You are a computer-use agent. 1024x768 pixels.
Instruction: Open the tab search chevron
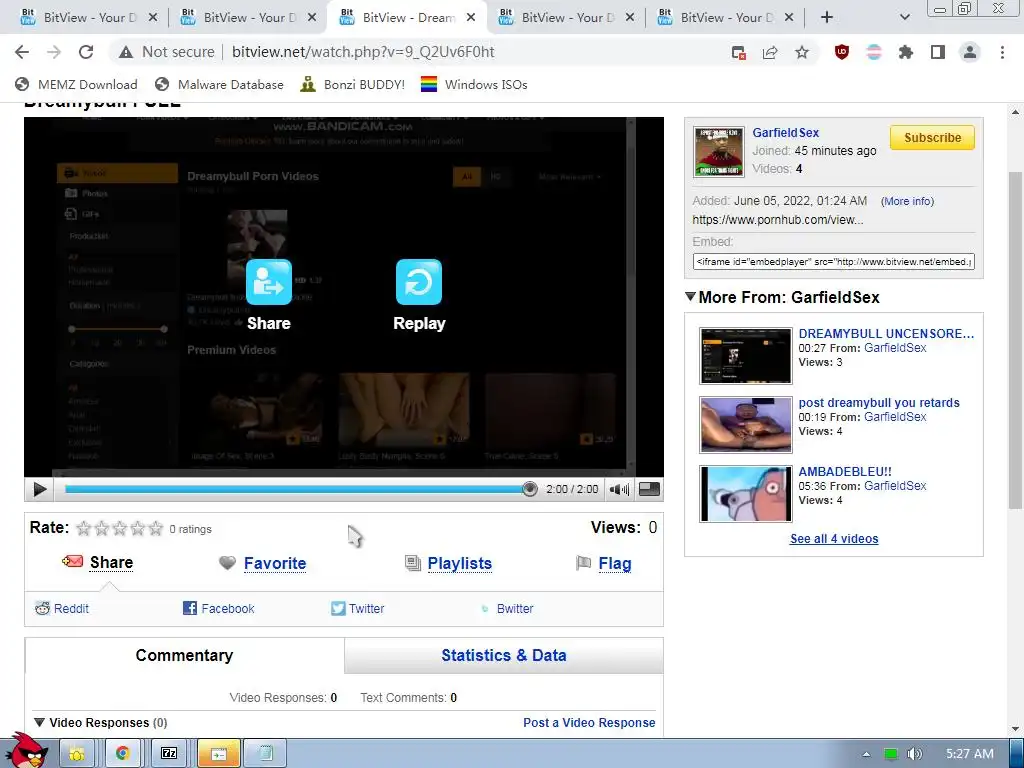904,18
